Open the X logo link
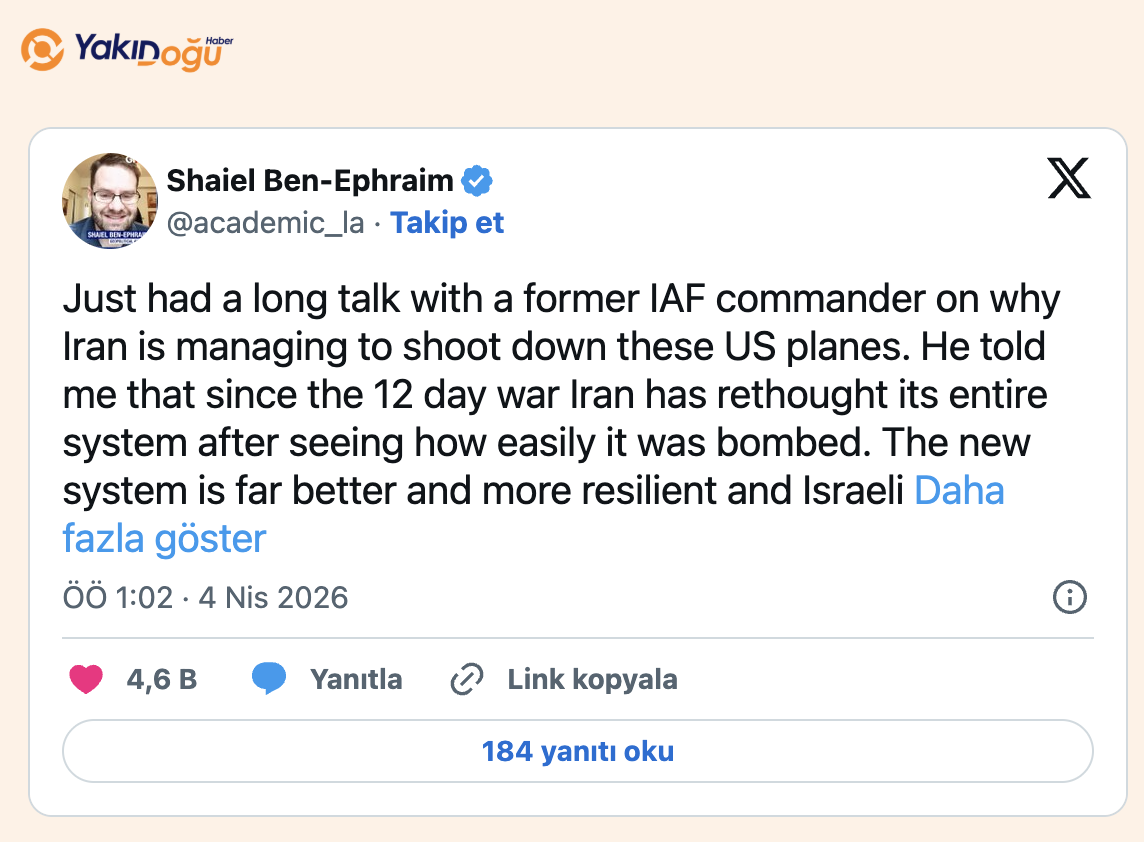The image size is (1144, 842). (1068, 180)
